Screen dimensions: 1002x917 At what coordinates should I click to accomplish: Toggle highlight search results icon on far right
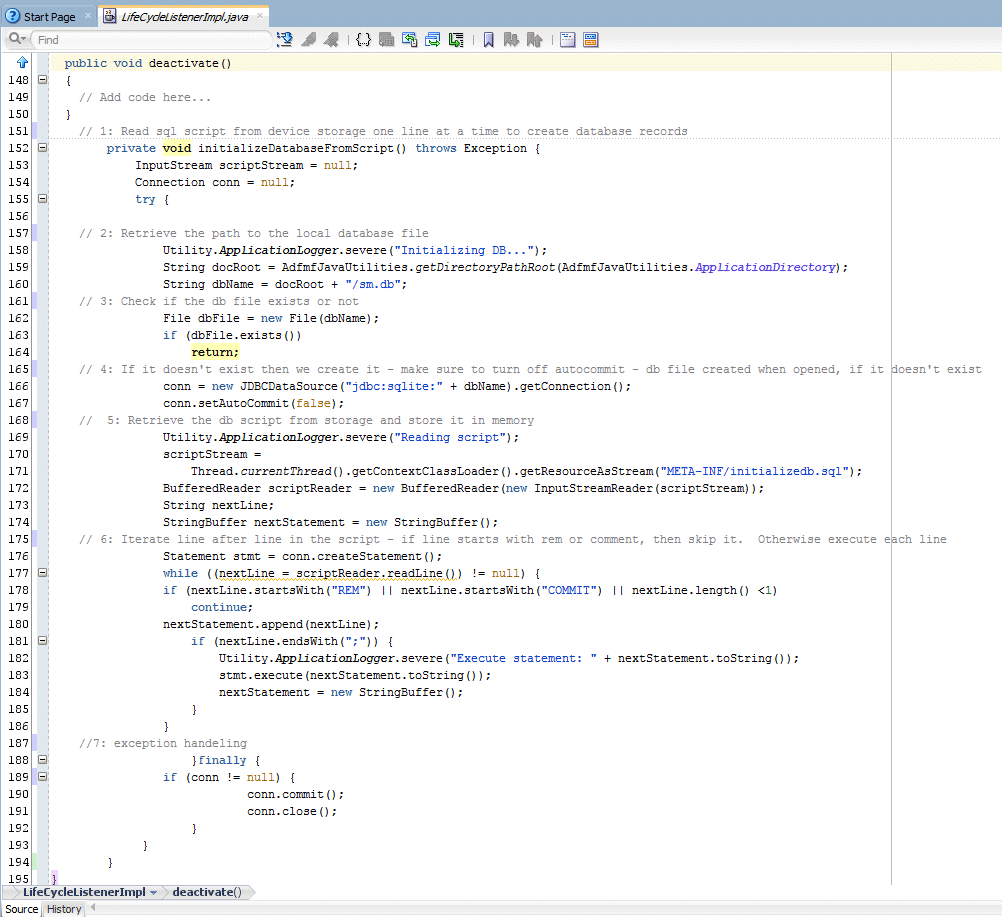click(x=590, y=39)
